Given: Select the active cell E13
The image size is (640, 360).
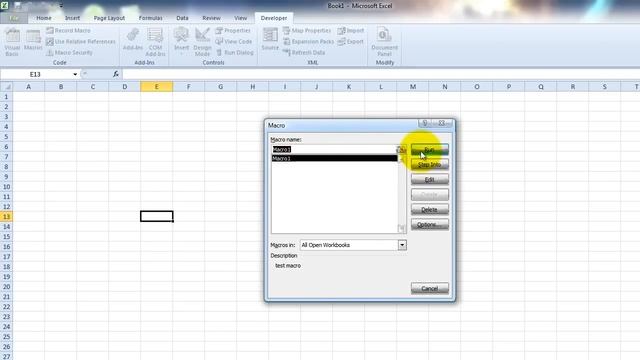Looking at the screenshot, I should click(x=157, y=216).
